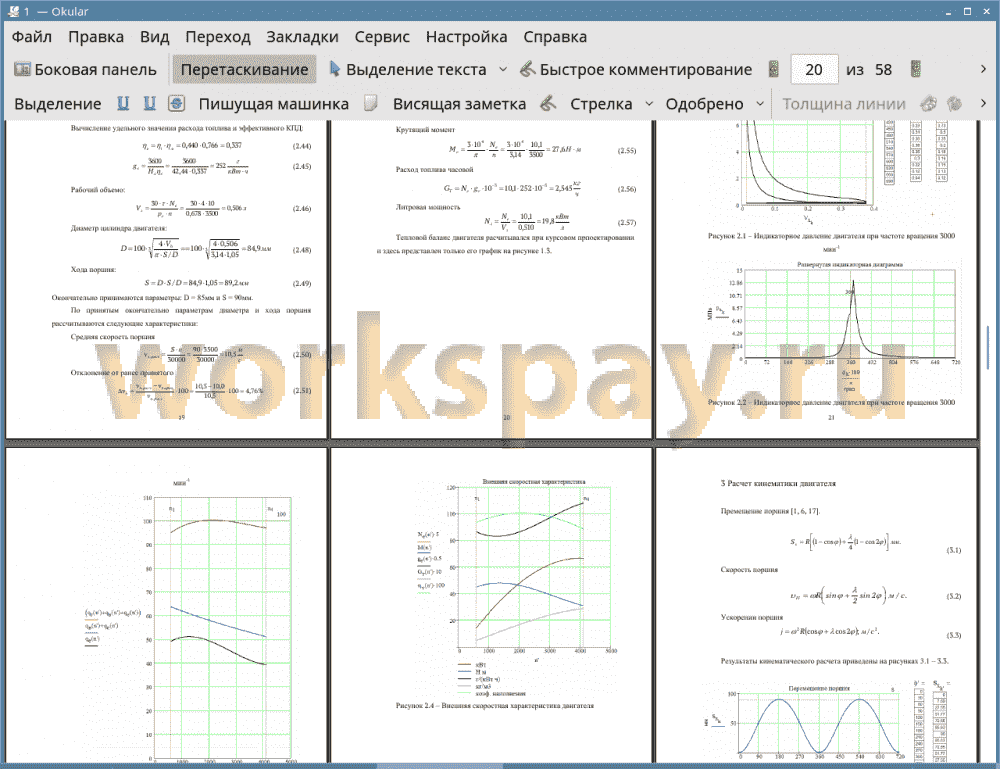The image size is (1000, 769).
Task: Go to previous page icon
Action: coord(774,70)
